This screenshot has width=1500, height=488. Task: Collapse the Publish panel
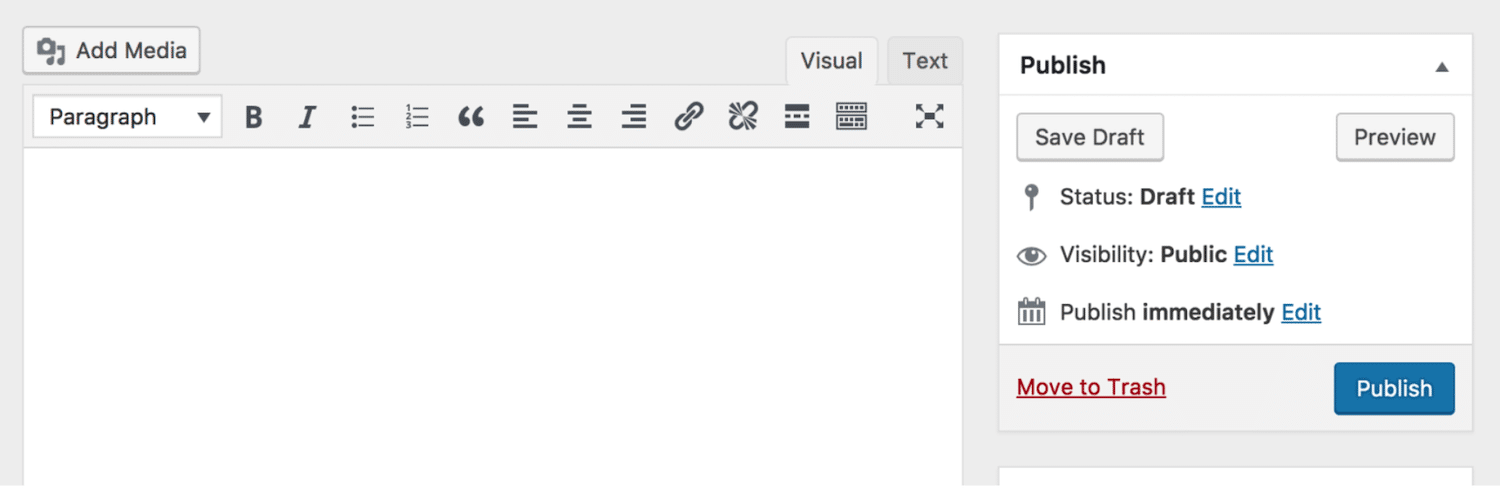(x=1442, y=67)
